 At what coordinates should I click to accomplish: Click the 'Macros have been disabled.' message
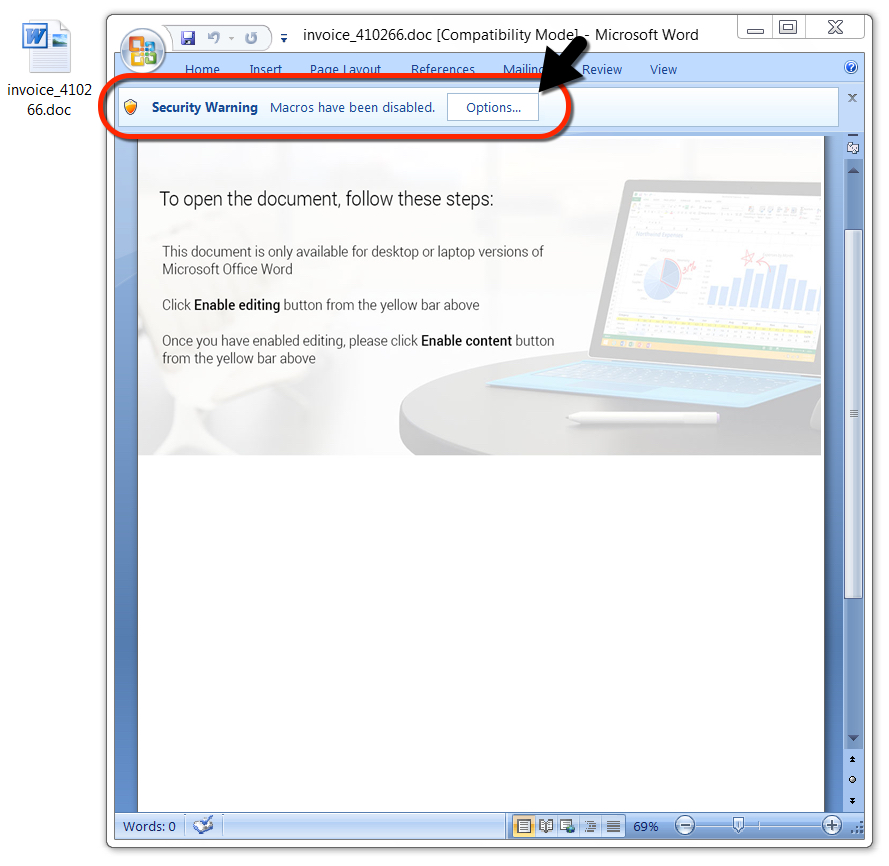[x=352, y=107]
